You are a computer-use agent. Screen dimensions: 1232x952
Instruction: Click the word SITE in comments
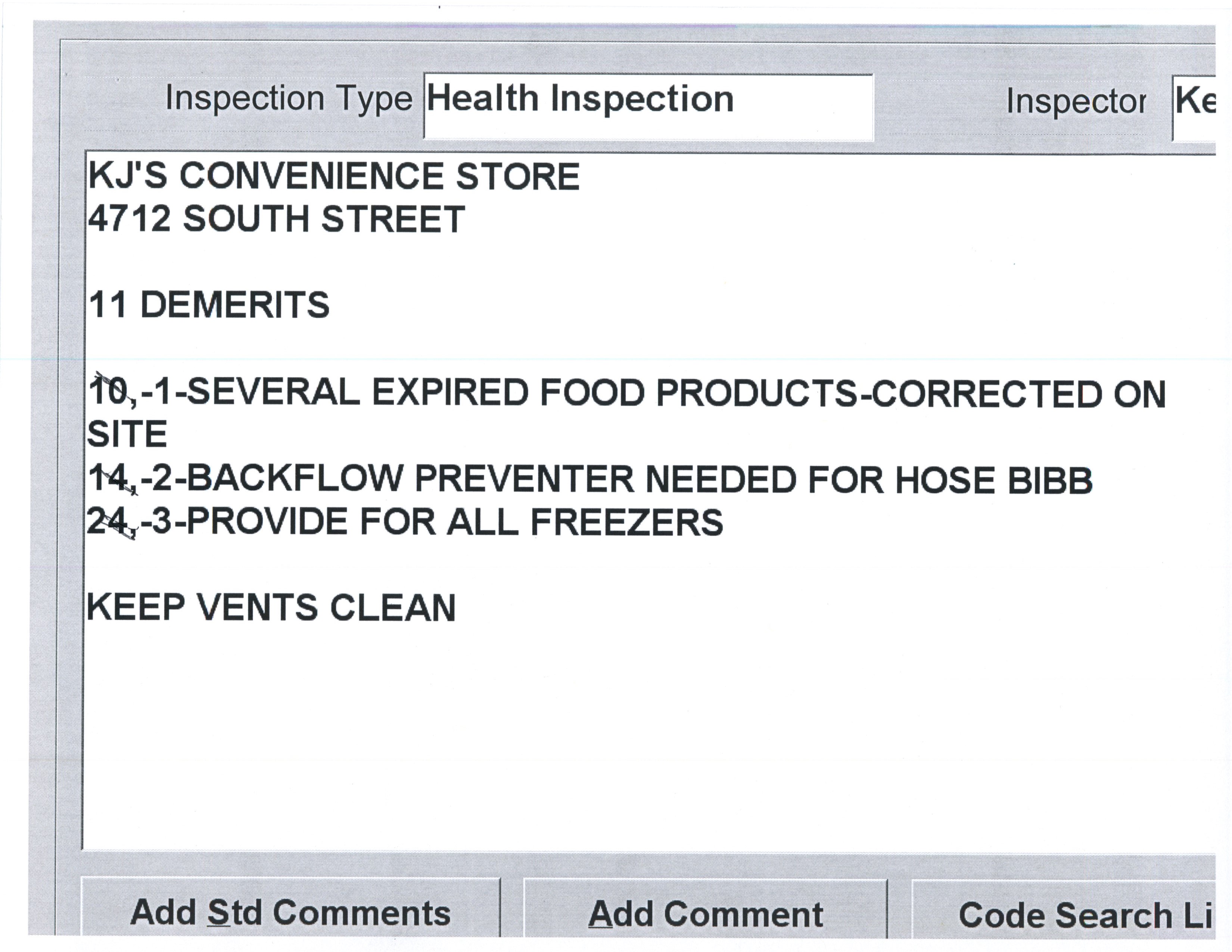pyautogui.click(x=127, y=434)
